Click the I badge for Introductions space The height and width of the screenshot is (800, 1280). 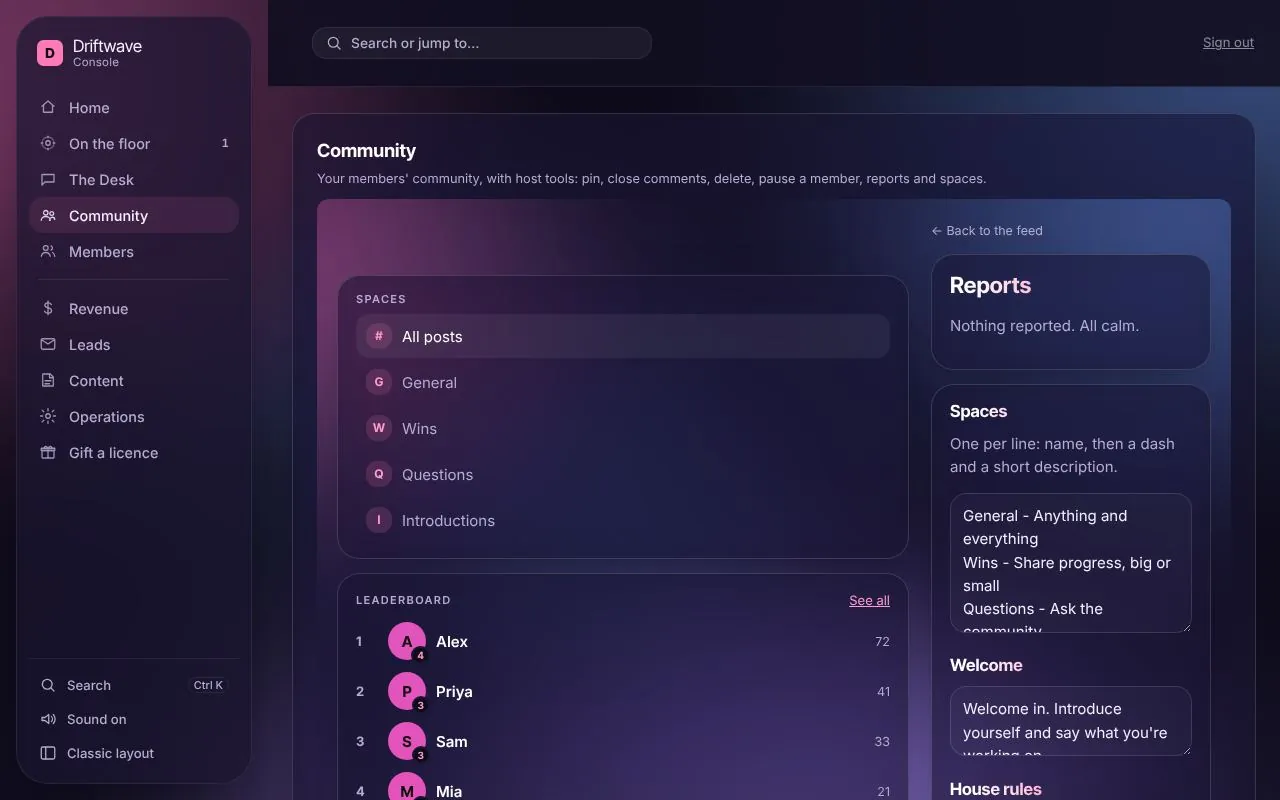(379, 520)
